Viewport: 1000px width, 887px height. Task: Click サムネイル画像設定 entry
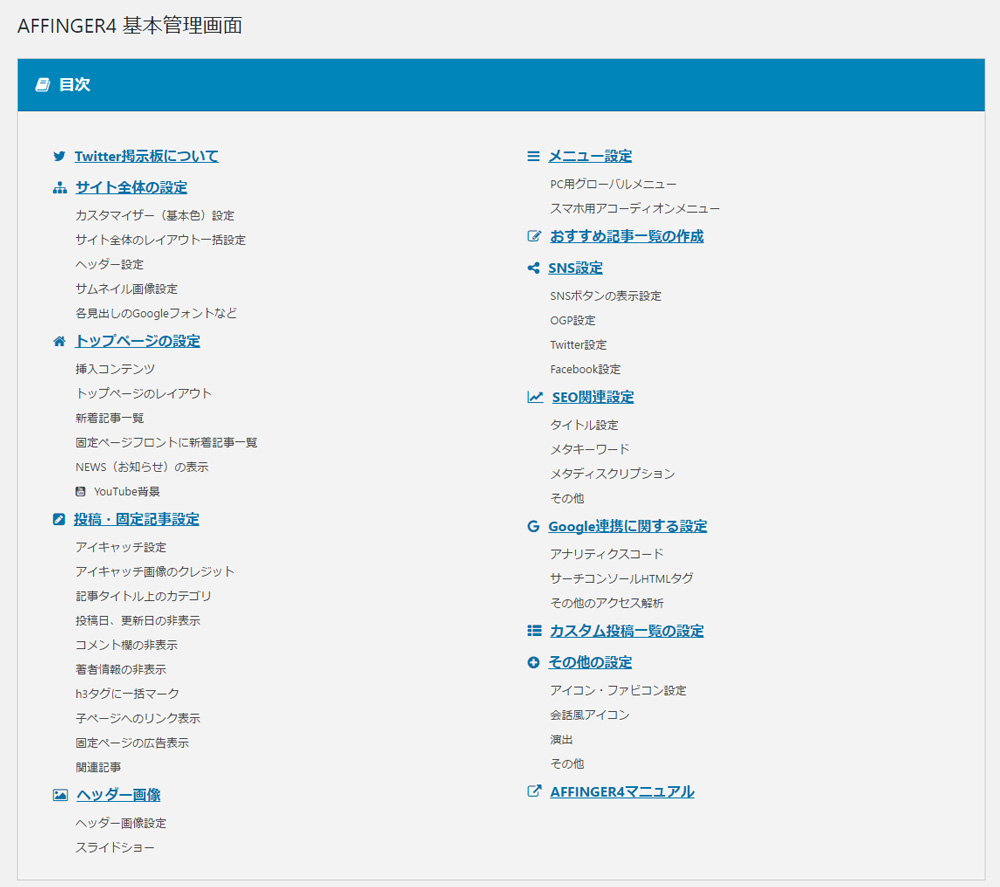point(126,289)
